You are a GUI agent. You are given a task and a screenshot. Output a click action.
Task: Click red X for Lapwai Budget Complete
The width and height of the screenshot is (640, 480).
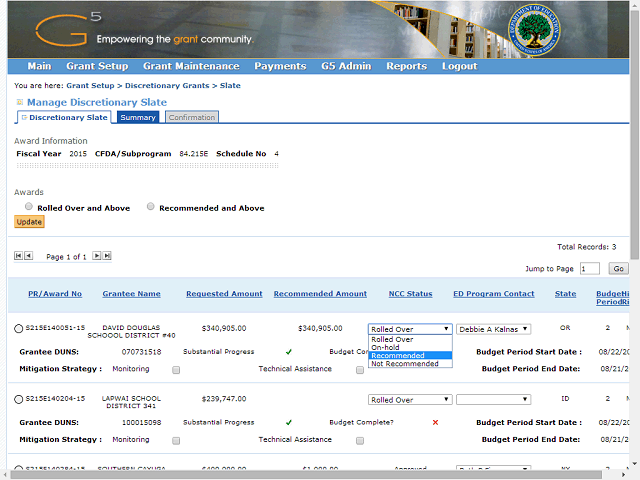point(435,422)
